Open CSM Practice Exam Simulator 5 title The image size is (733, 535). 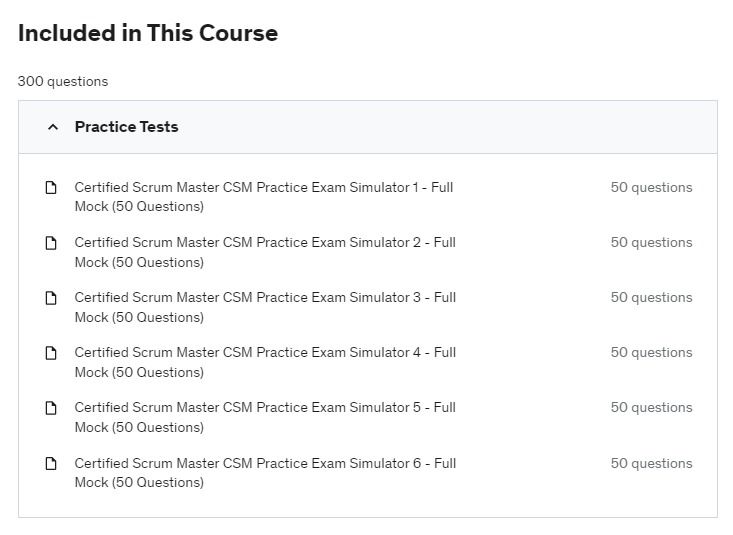coord(264,417)
